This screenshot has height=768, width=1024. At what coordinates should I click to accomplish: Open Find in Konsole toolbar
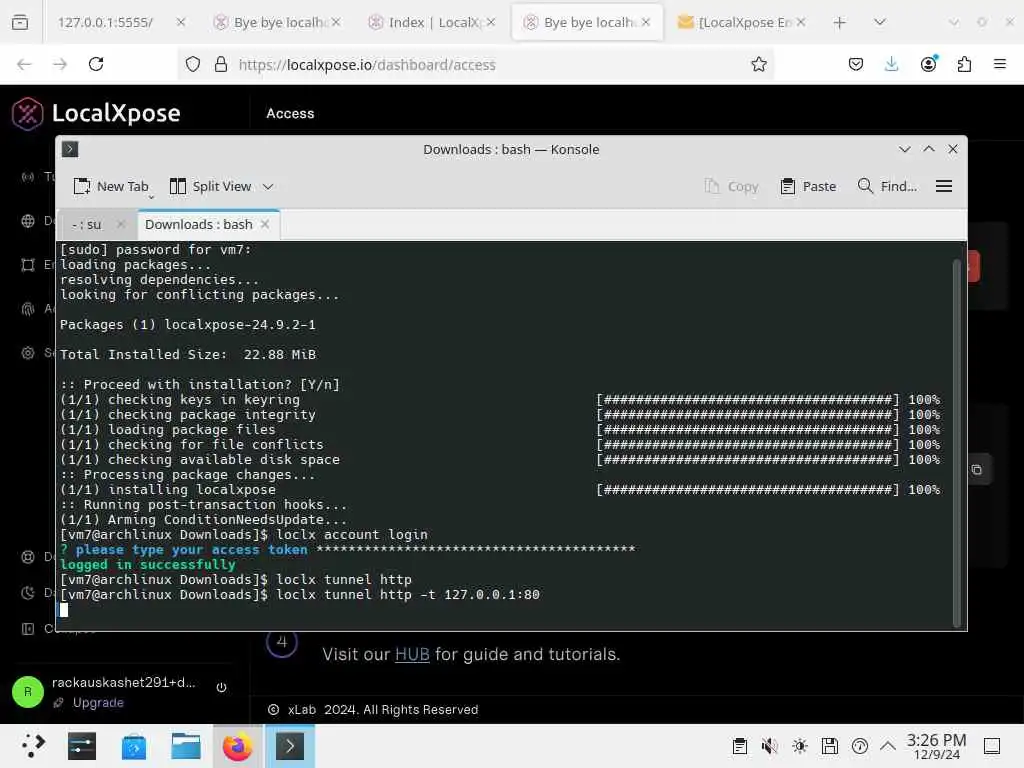887,187
